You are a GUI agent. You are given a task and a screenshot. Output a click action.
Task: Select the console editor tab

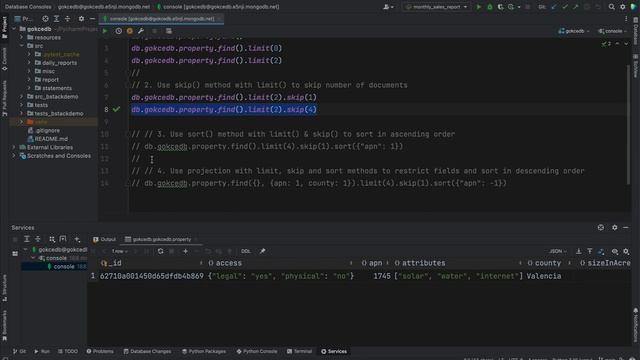[162, 19]
